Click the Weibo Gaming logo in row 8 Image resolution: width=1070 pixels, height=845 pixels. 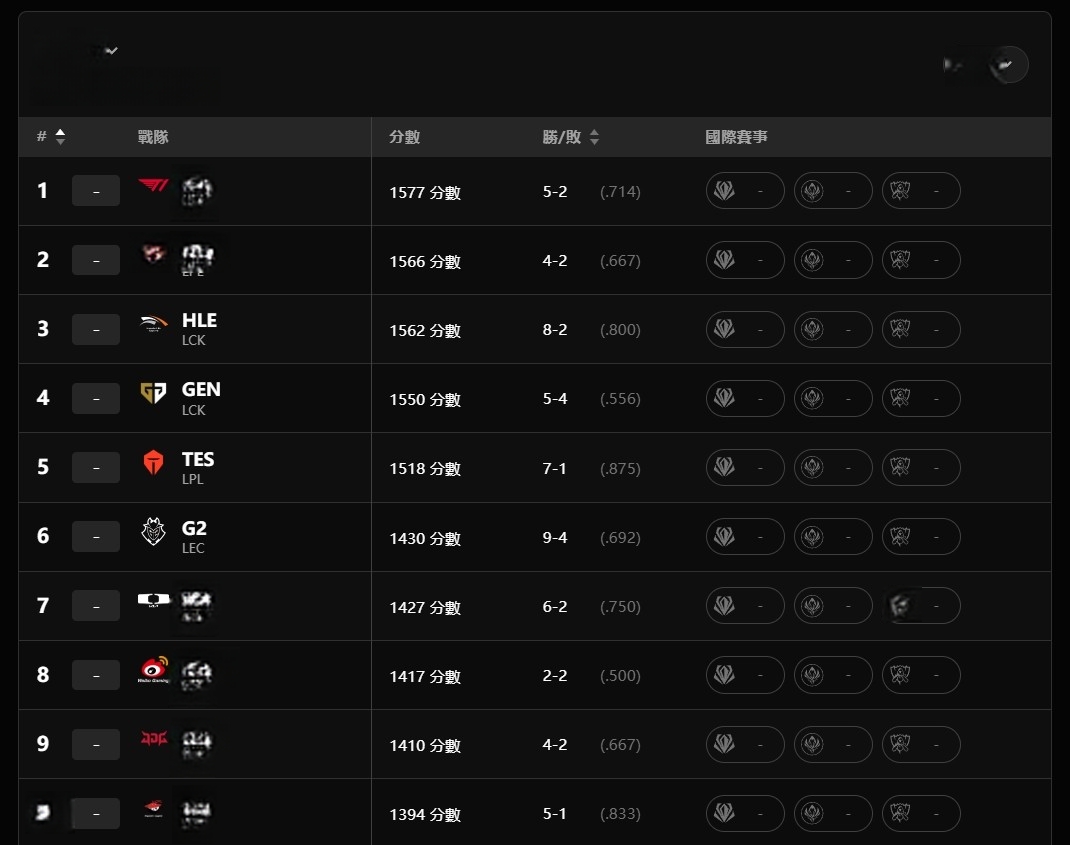point(153,670)
